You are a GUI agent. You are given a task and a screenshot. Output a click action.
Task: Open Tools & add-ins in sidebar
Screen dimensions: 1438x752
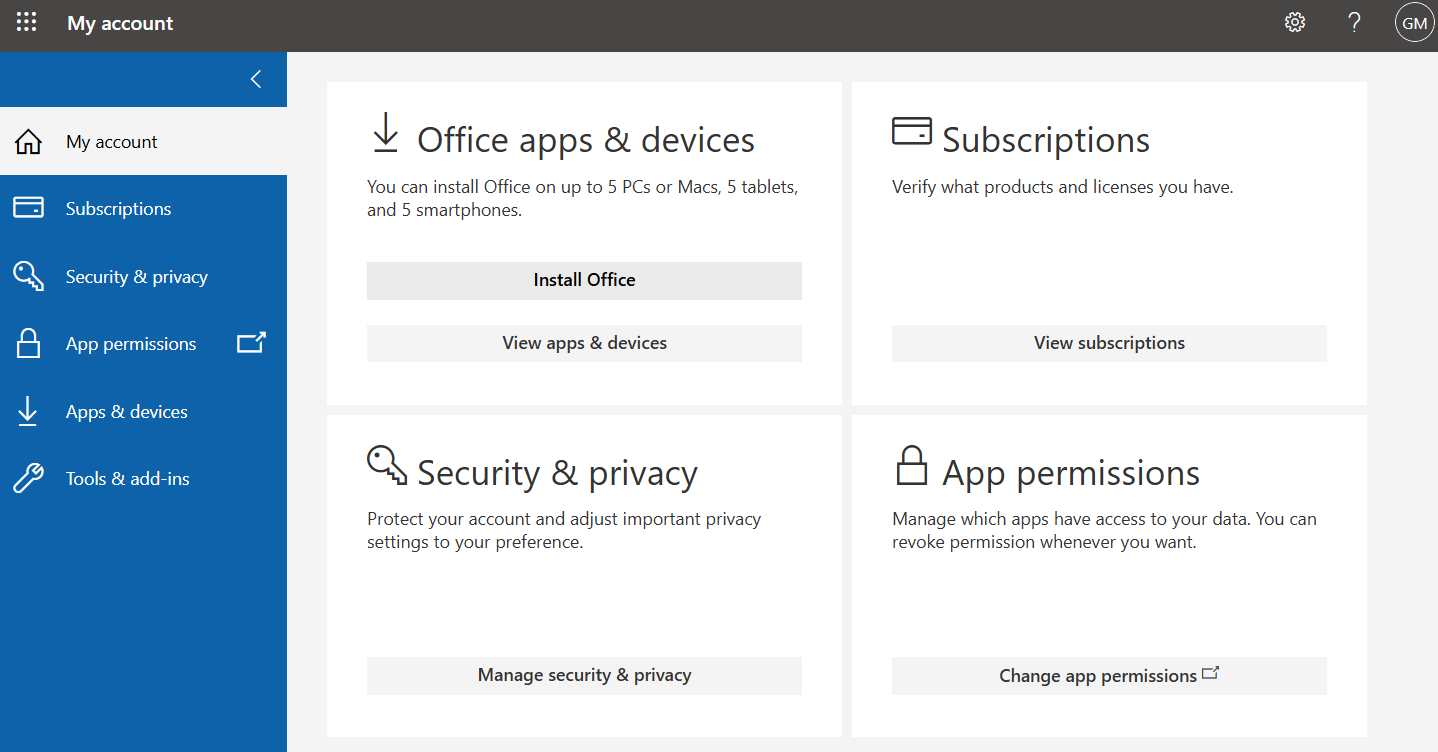click(143, 479)
